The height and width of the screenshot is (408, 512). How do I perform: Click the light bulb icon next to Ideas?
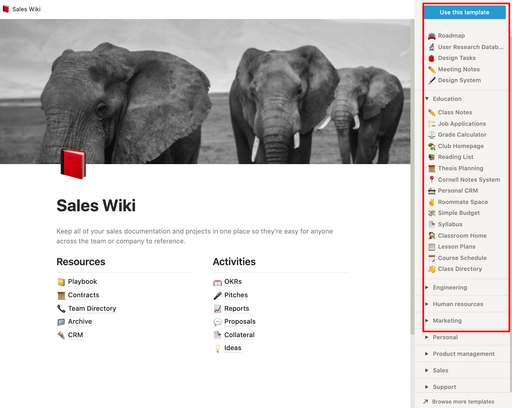click(217, 348)
